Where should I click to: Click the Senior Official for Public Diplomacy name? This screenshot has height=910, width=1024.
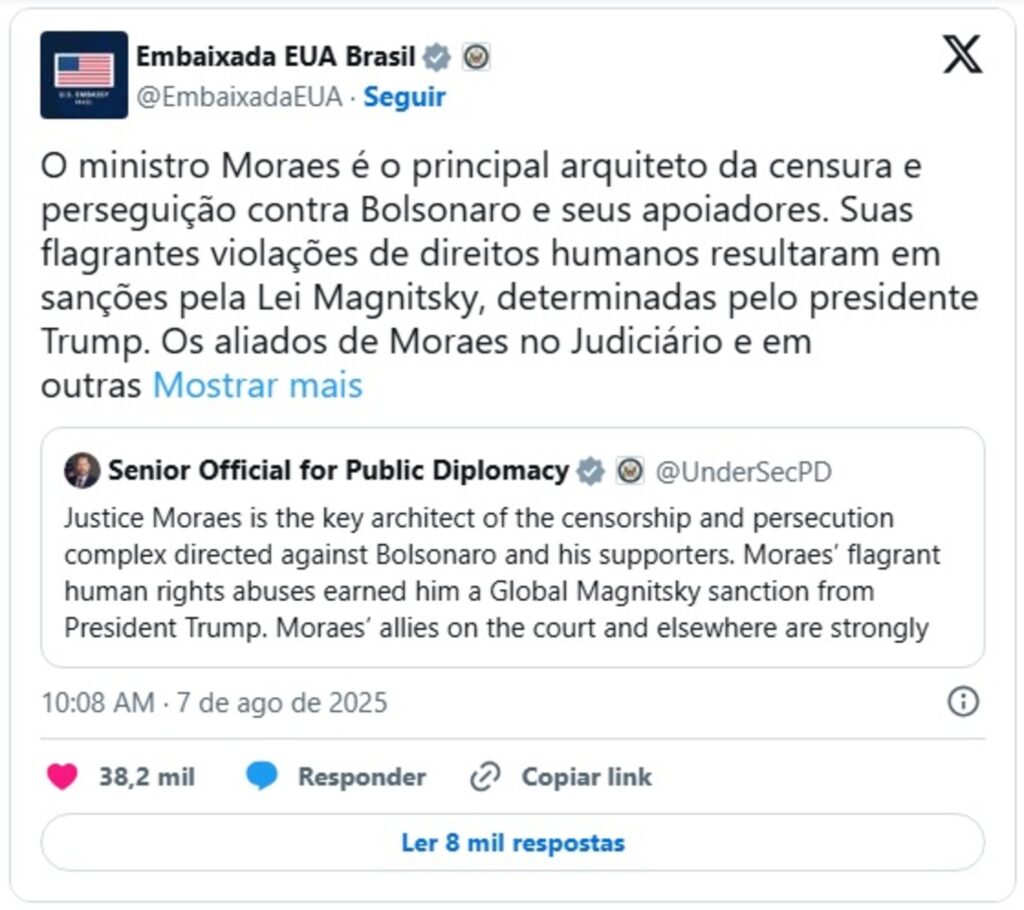coord(338,471)
